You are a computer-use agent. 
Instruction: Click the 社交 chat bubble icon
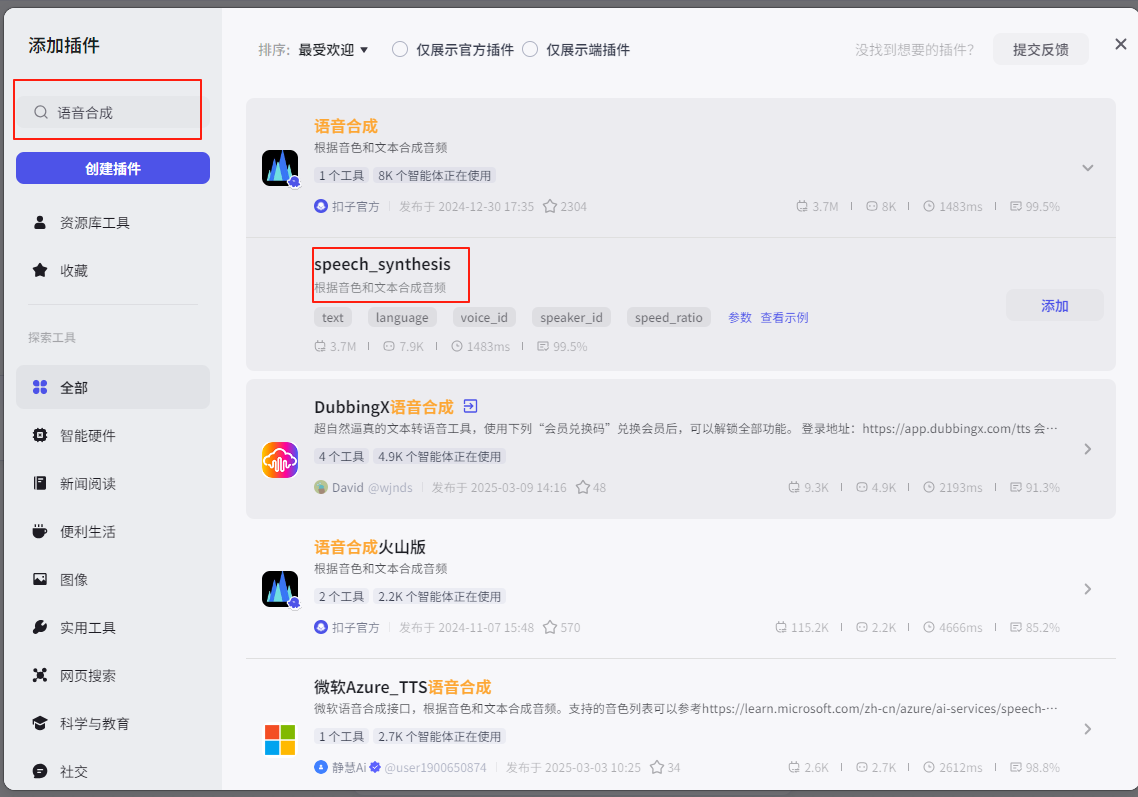(x=40, y=770)
